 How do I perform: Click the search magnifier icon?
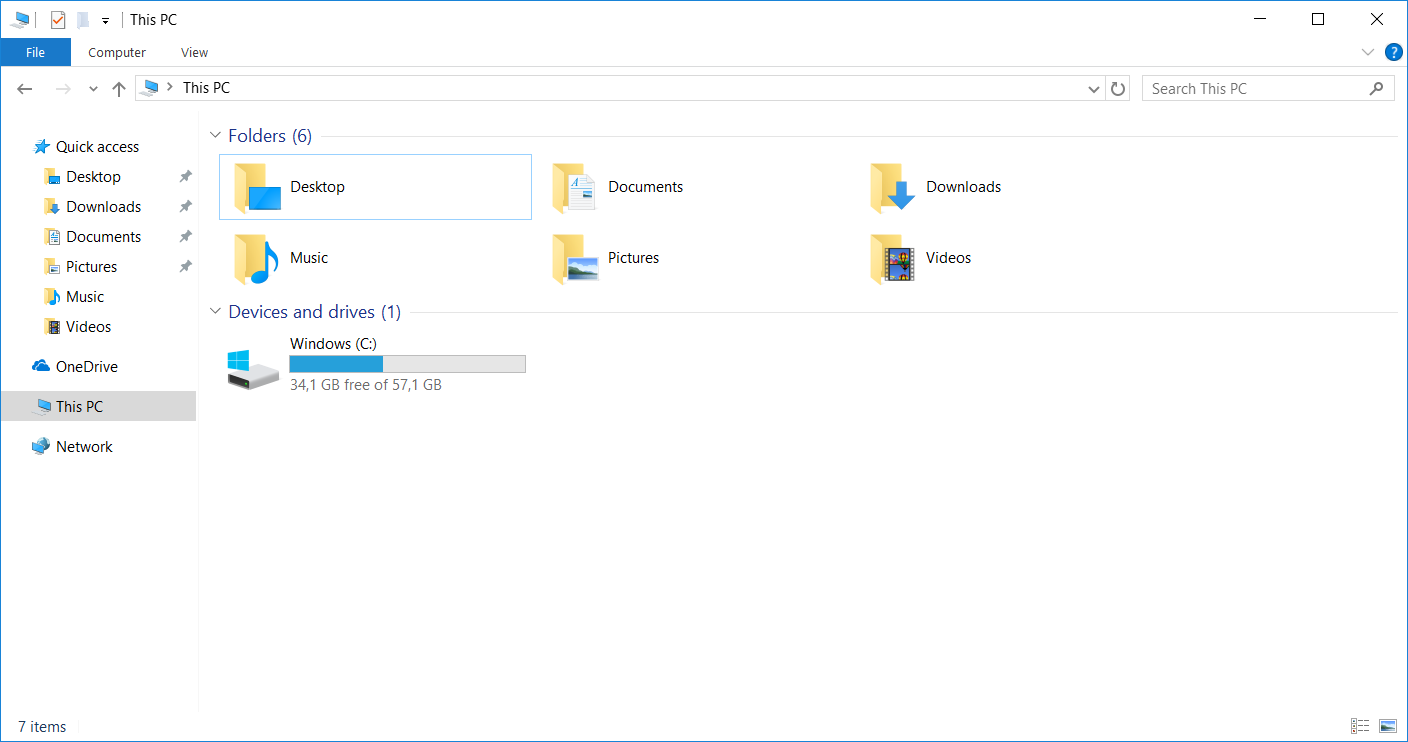pyautogui.click(x=1376, y=88)
